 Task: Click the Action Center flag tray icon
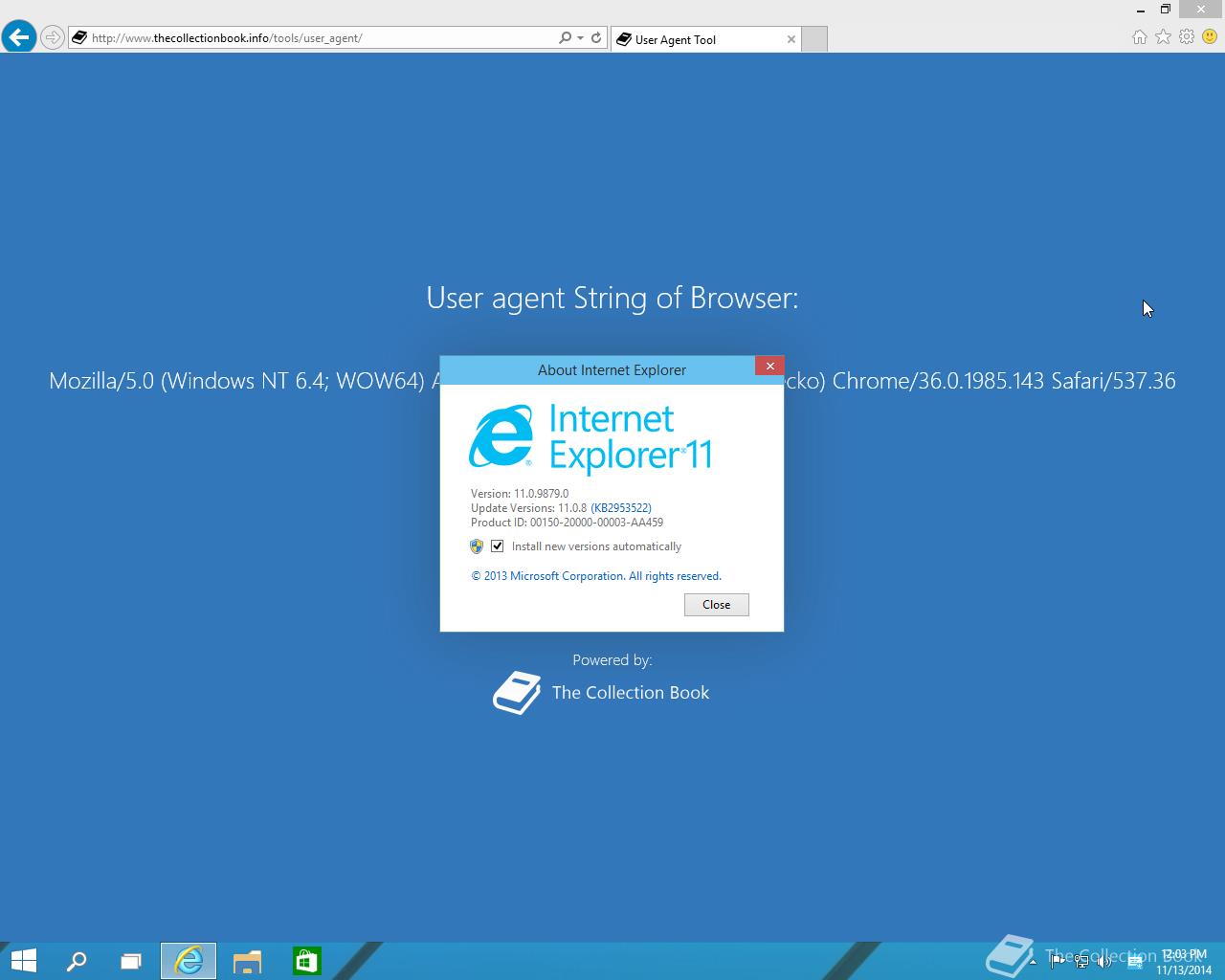1057,962
